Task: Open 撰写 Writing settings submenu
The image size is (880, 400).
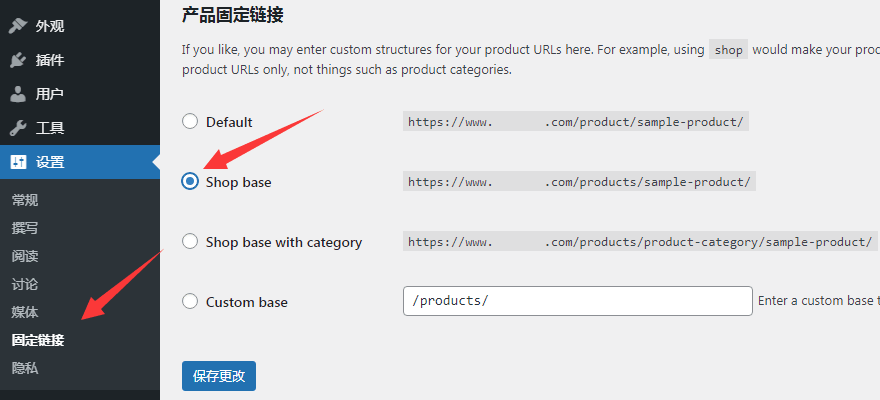Action: coord(25,228)
